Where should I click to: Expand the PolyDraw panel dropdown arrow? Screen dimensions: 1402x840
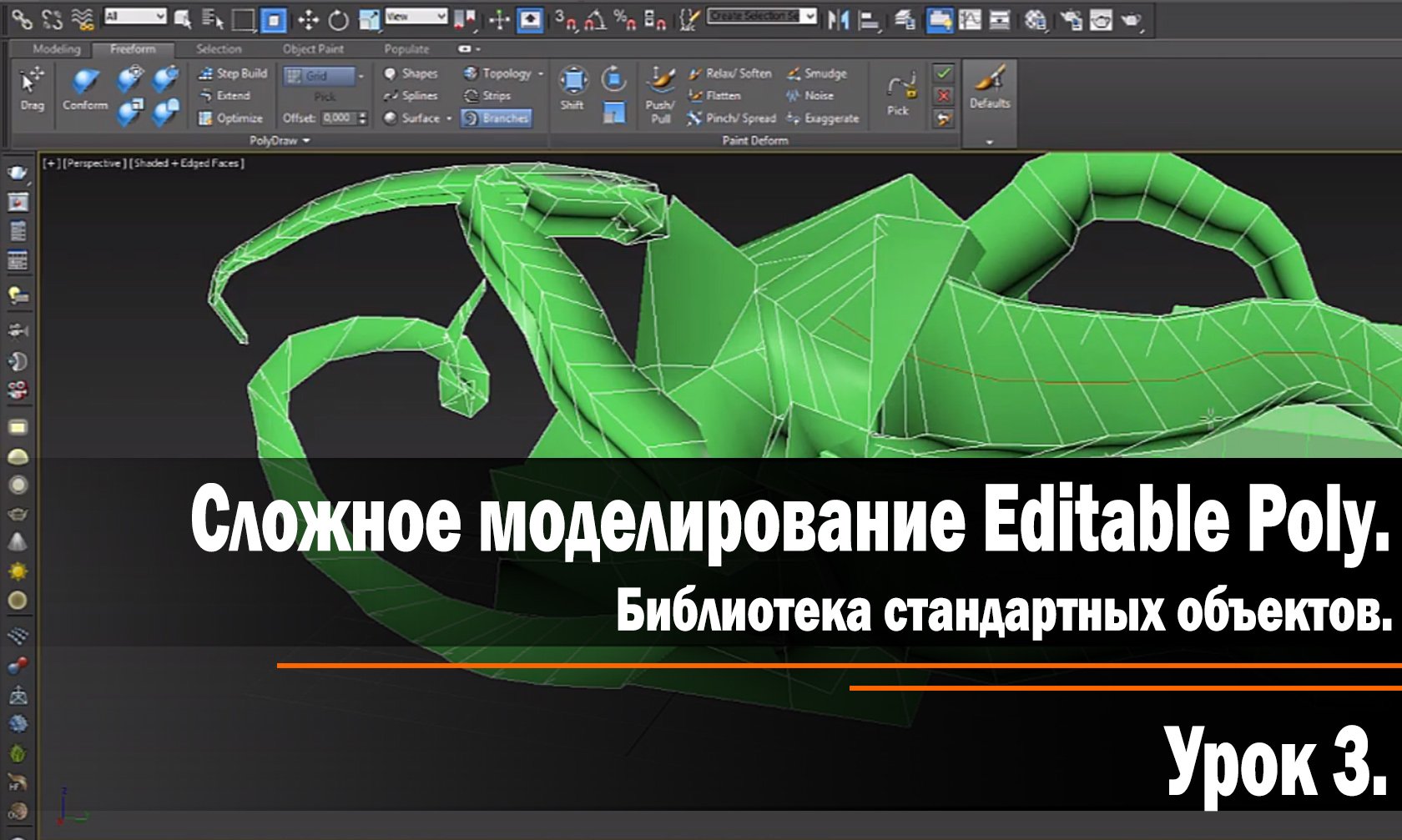click(x=305, y=141)
